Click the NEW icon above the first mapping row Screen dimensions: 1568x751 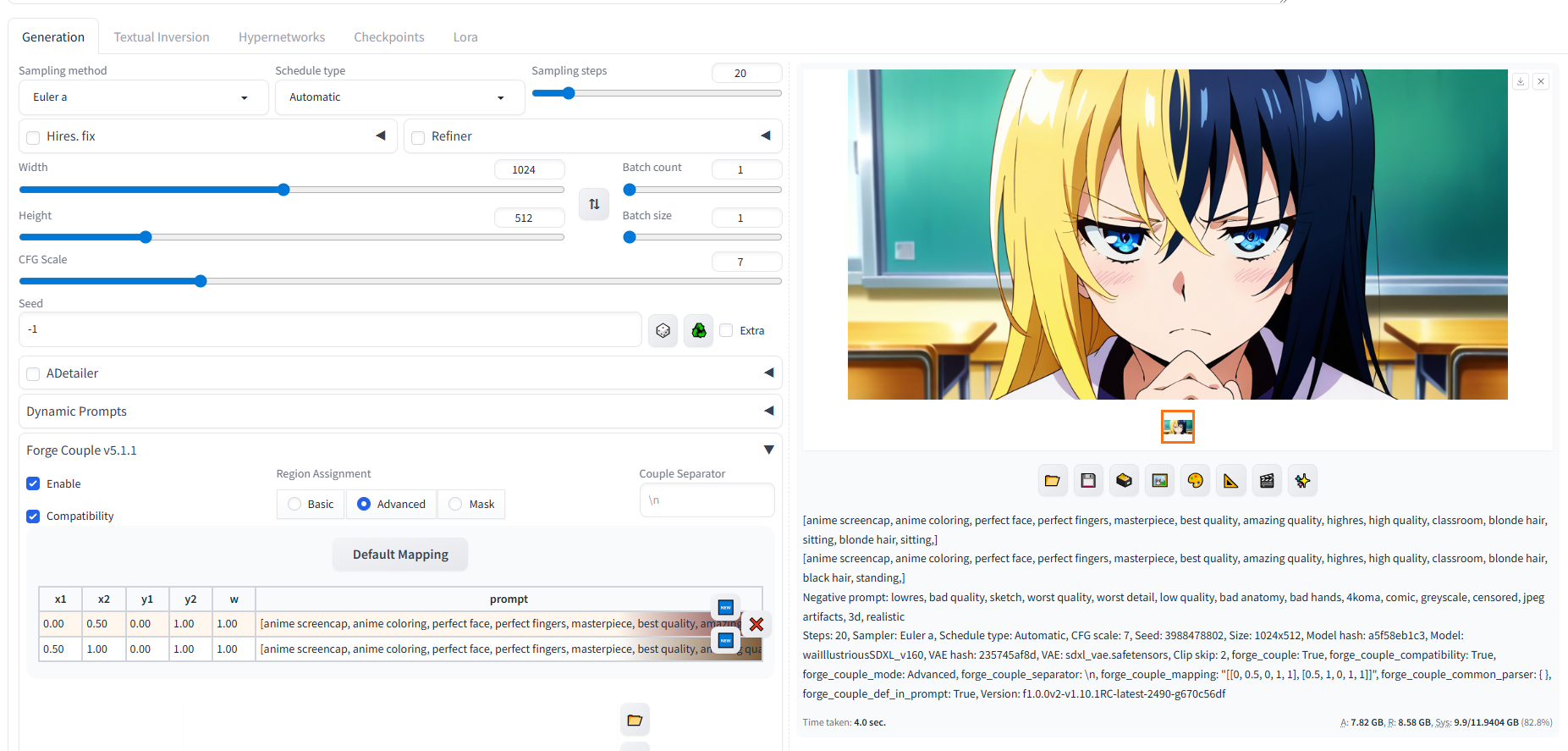(725, 607)
